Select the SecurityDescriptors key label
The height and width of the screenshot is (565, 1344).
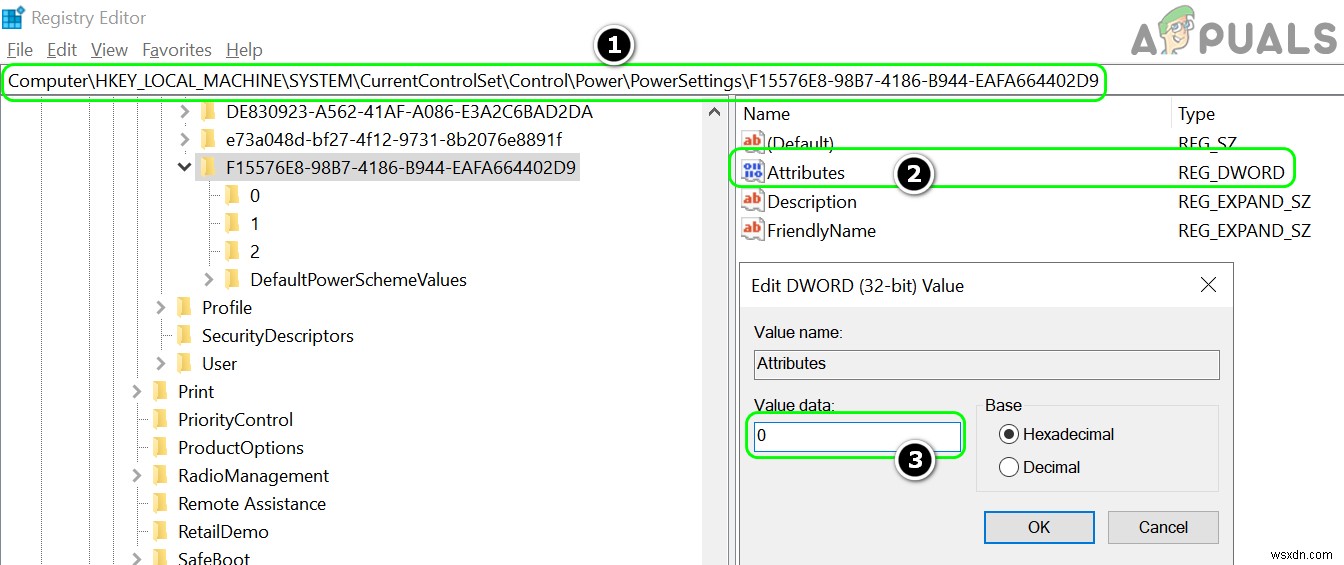[x=278, y=335]
